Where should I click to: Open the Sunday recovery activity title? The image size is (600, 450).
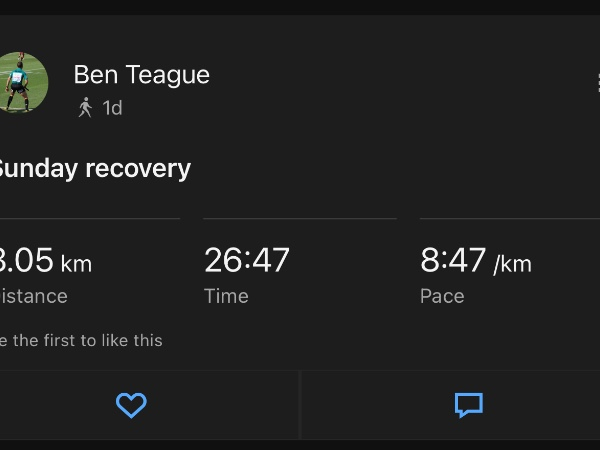pyautogui.click(x=94, y=169)
